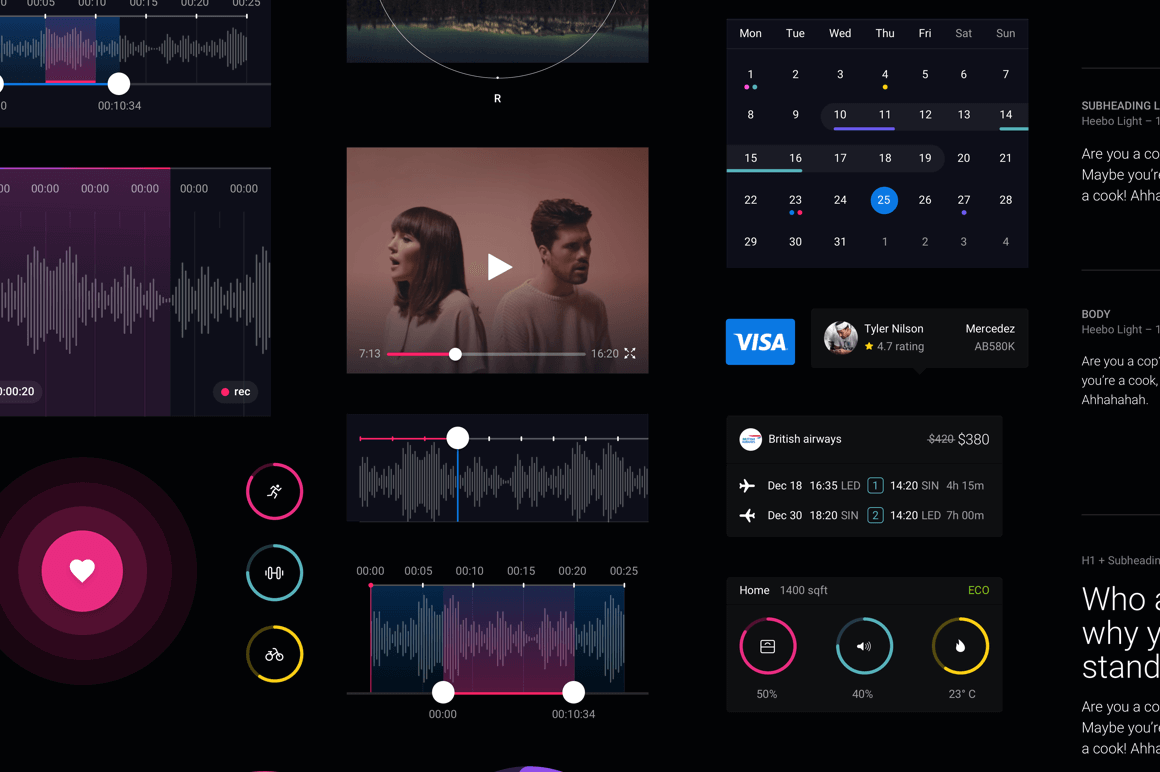
Task: Click the VISA card logo
Action: tap(760, 342)
